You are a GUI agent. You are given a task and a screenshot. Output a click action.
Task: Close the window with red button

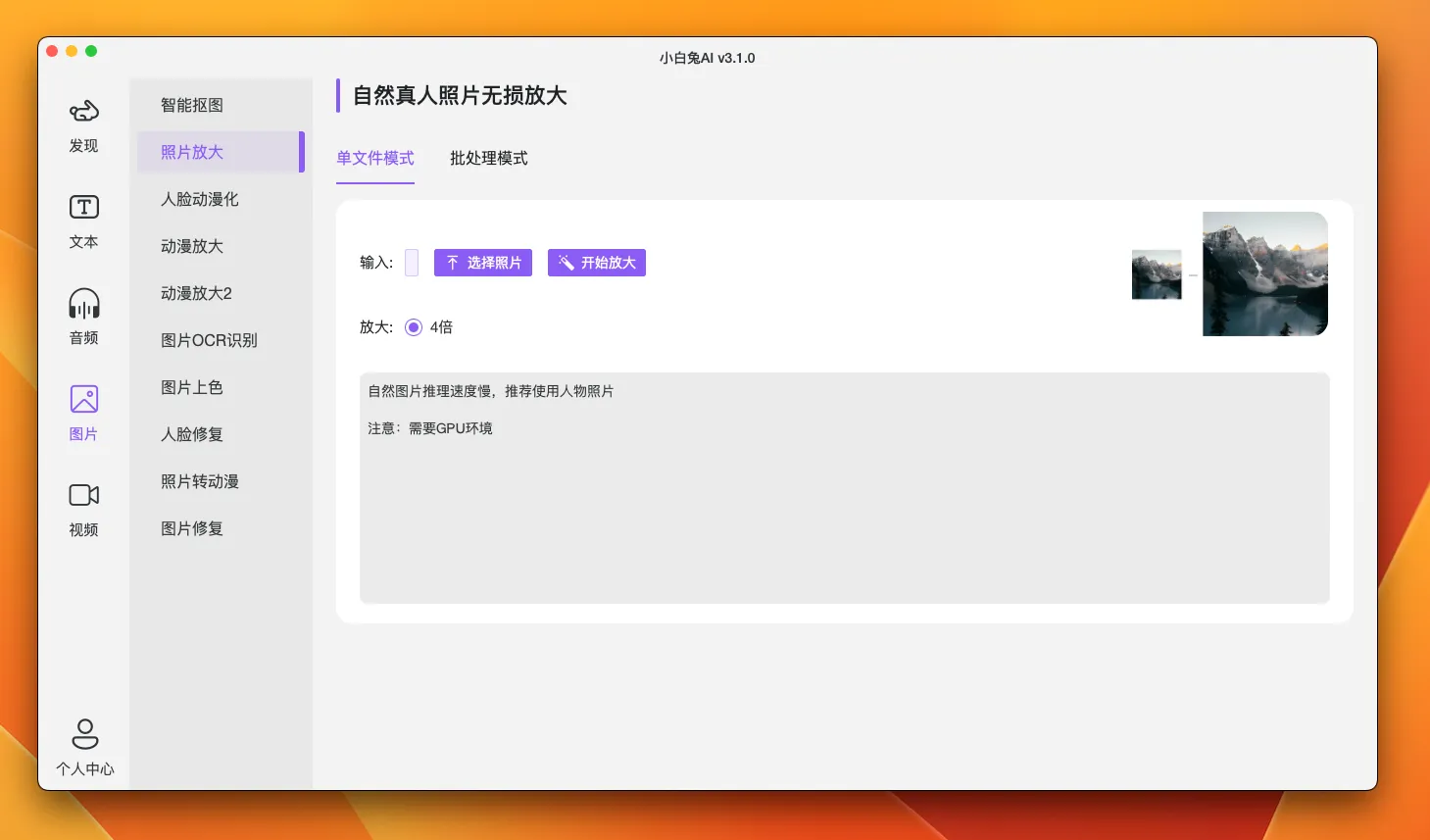pos(52,51)
